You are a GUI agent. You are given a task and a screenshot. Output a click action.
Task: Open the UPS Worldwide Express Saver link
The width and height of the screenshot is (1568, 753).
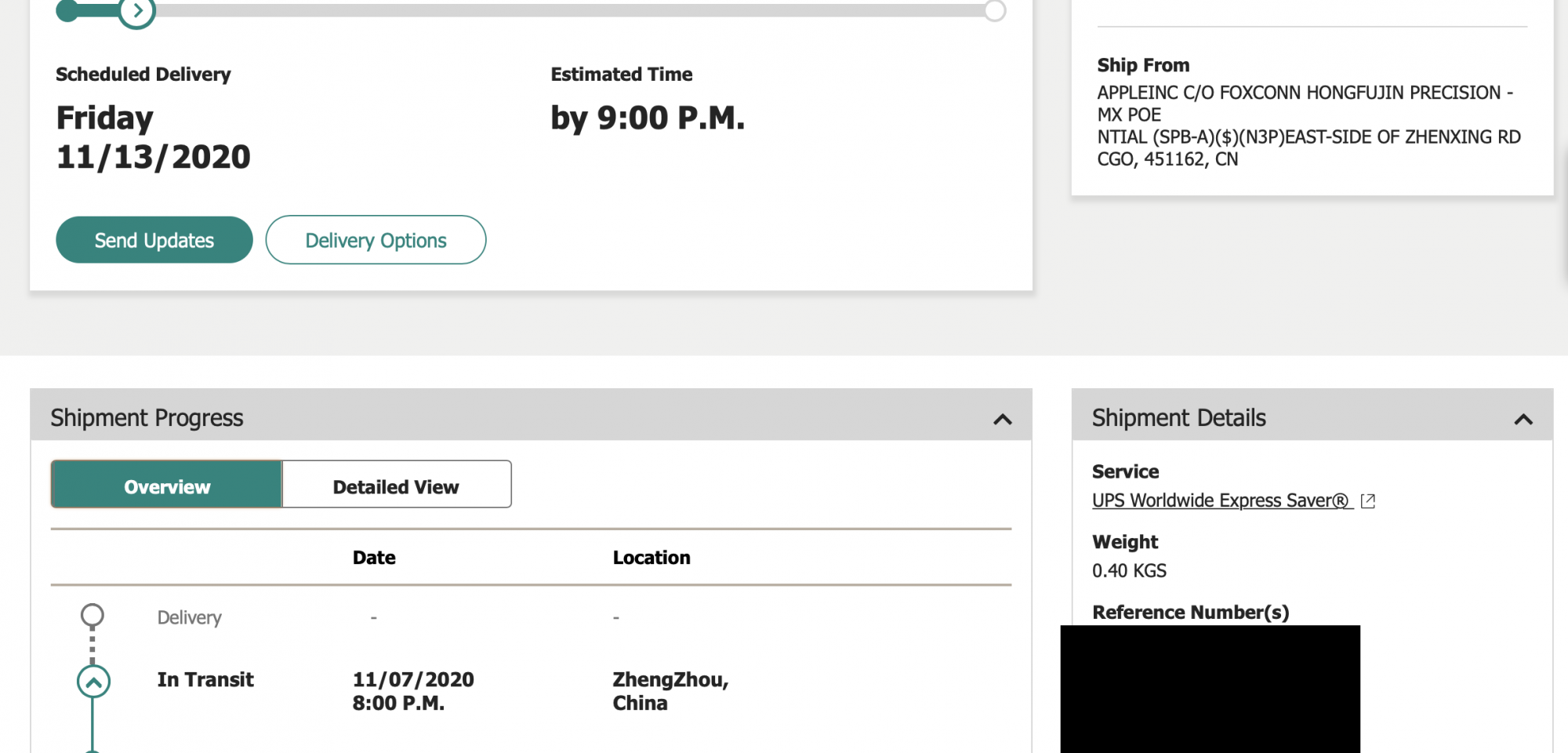[x=1220, y=500]
